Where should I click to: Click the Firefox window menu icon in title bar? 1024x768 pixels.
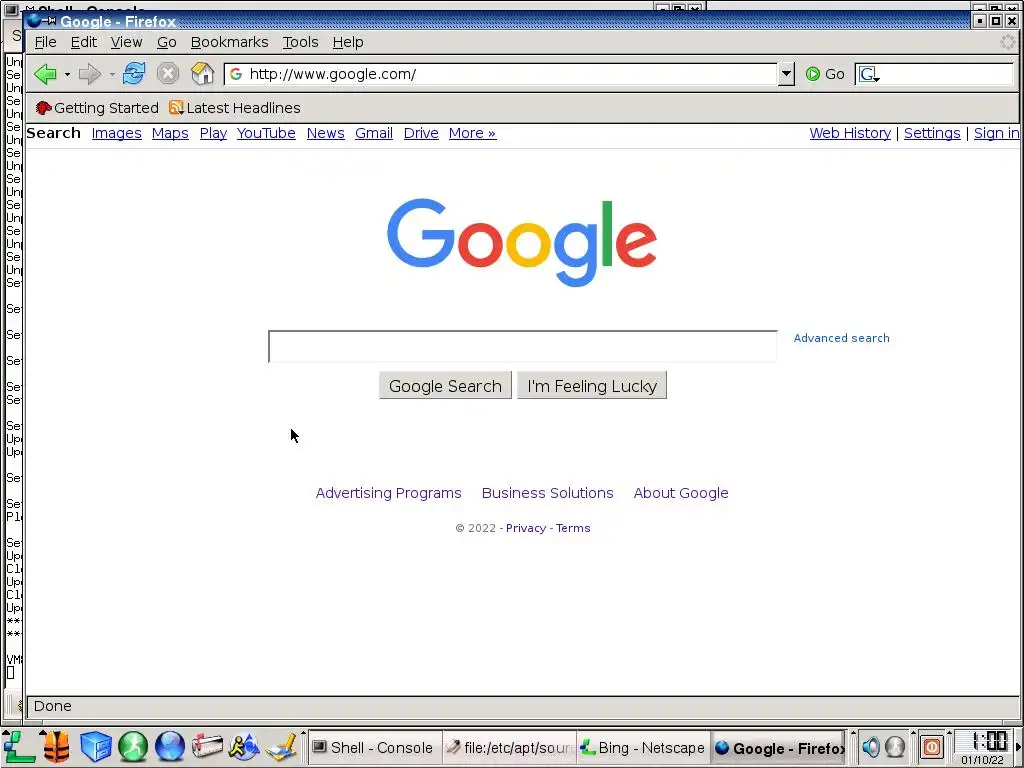35,21
